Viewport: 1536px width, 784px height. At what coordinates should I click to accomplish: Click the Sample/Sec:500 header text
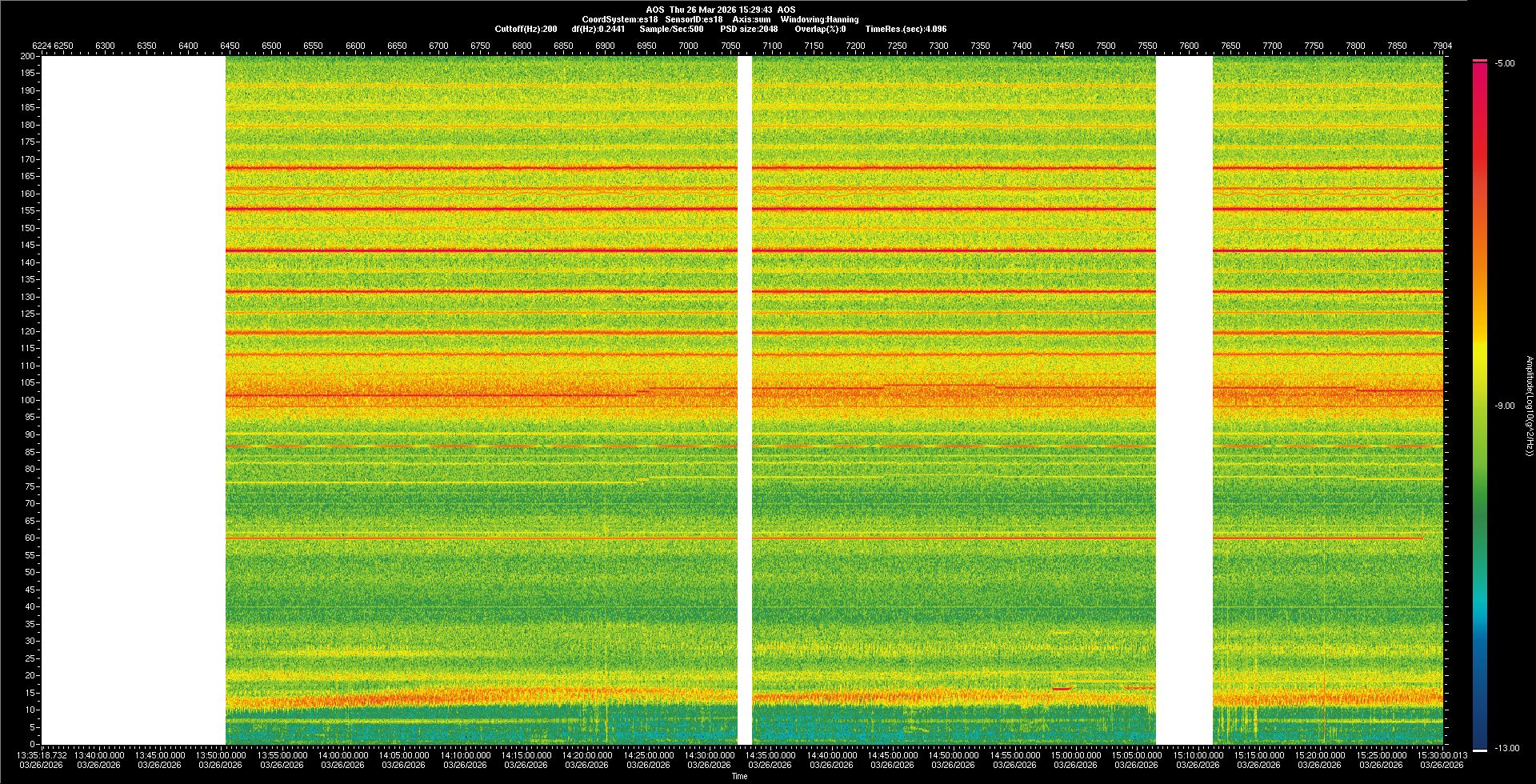pos(671,29)
